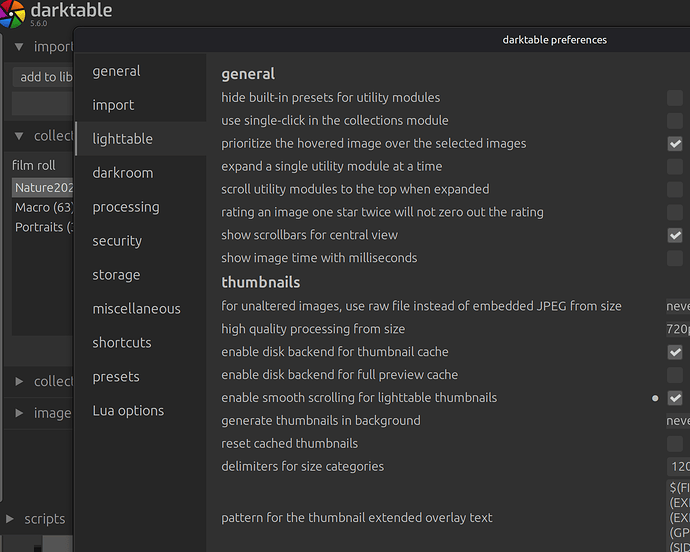Click the darktable logo icon
Image resolution: width=690 pixels, height=552 pixels.
12,14
